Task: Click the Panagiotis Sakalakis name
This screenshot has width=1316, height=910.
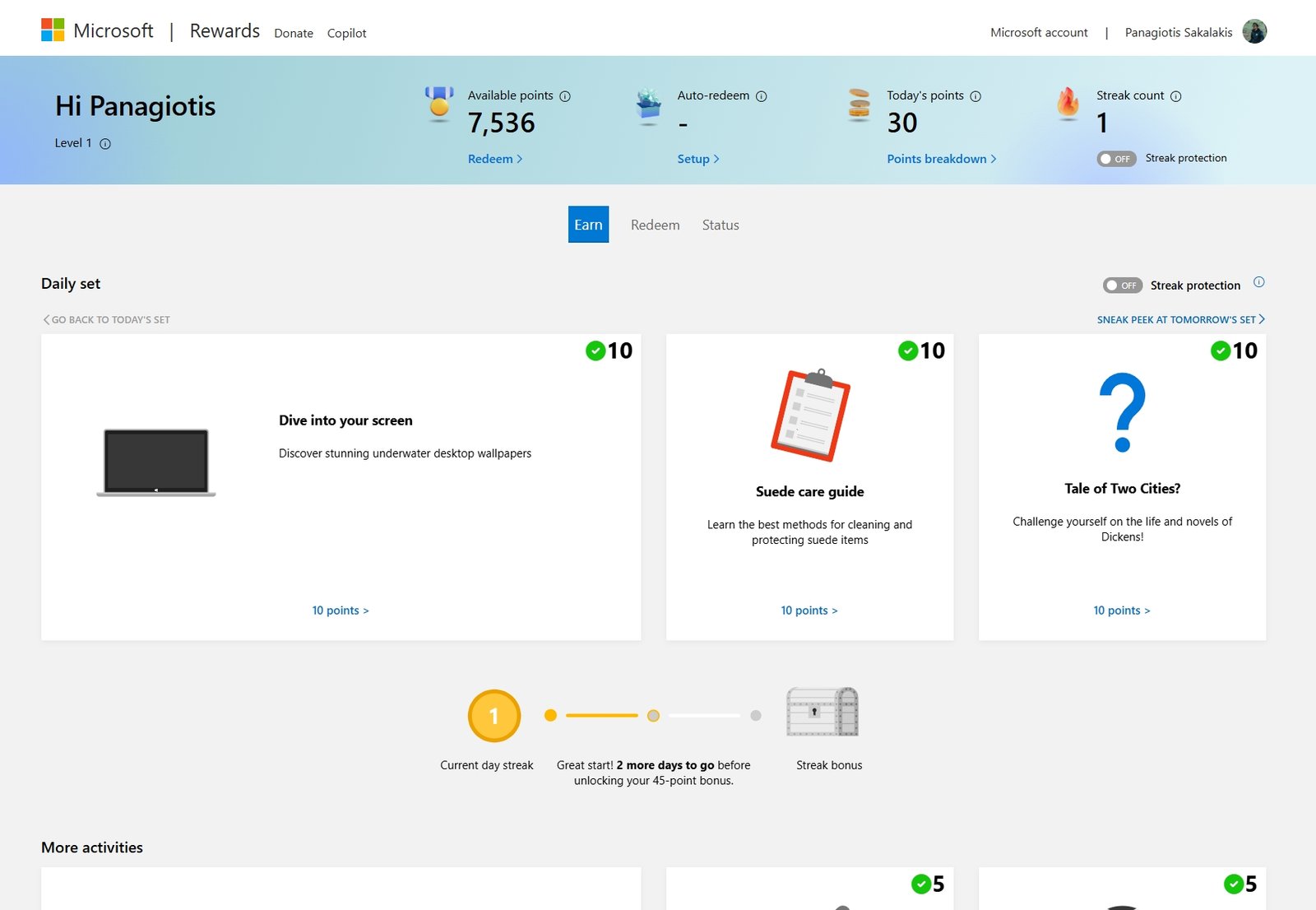Action: (1179, 33)
